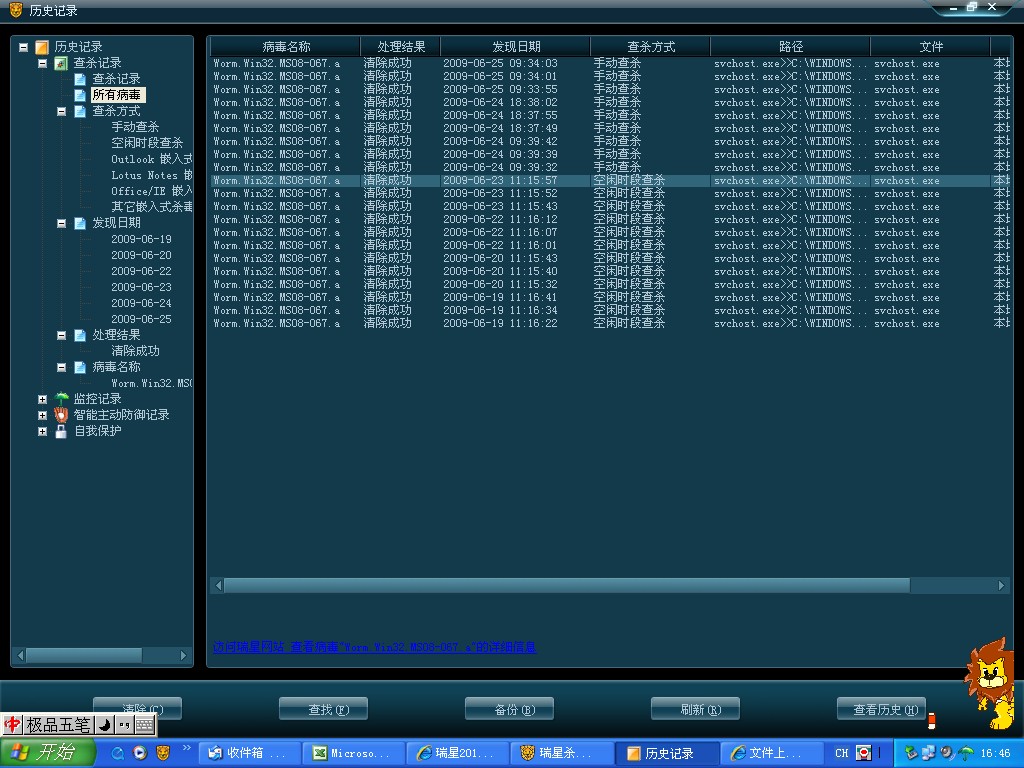Click the 监控记录 umbrella icon
The height and width of the screenshot is (768, 1024).
click(x=61, y=398)
